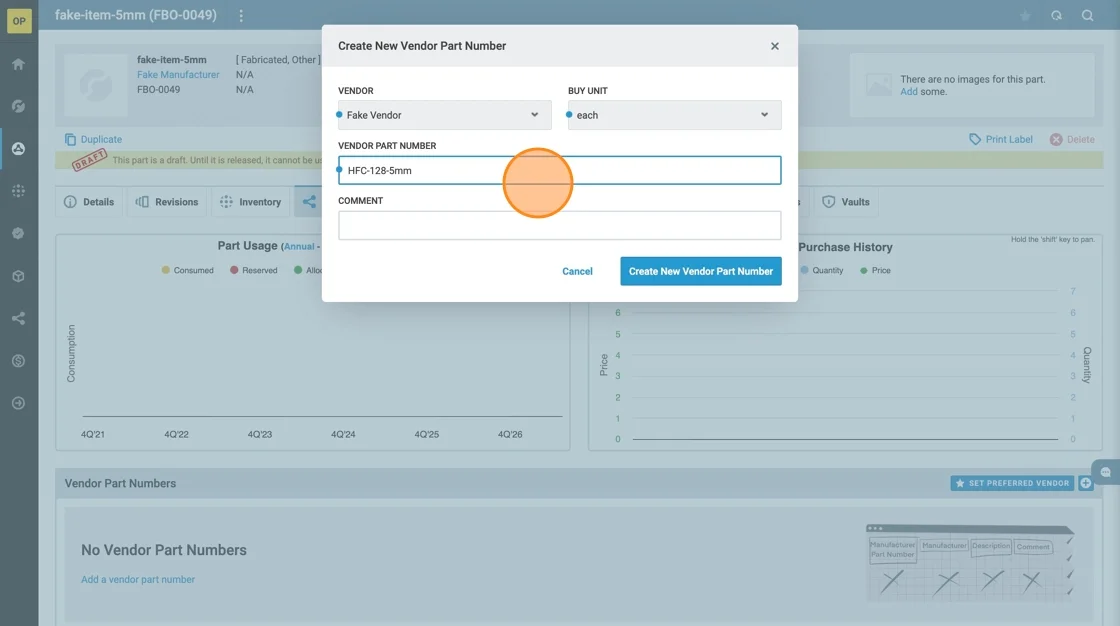The width and height of the screenshot is (1120, 626).
Task: Click the Vendor Part Number input field
Action: point(560,170)
